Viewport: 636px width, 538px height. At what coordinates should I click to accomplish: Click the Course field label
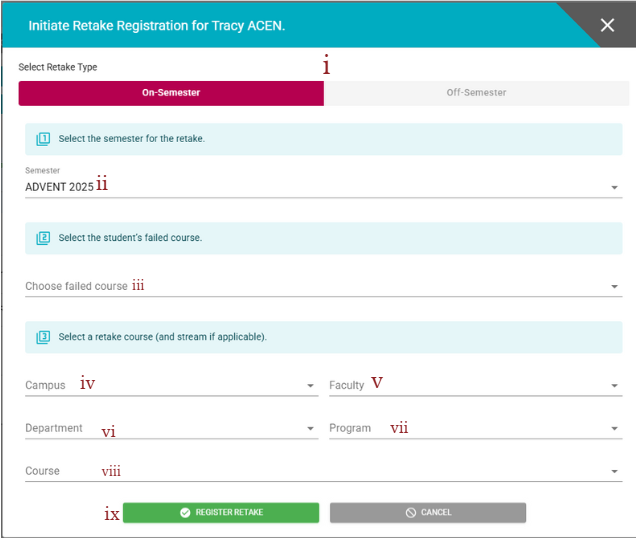click(43, 471)
